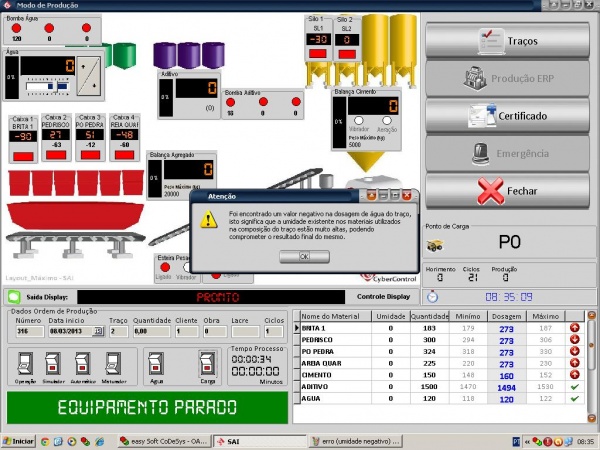Click the ADITIVO green checkmark icon
This screenshot has height=450, width=600.
point(577,384)
